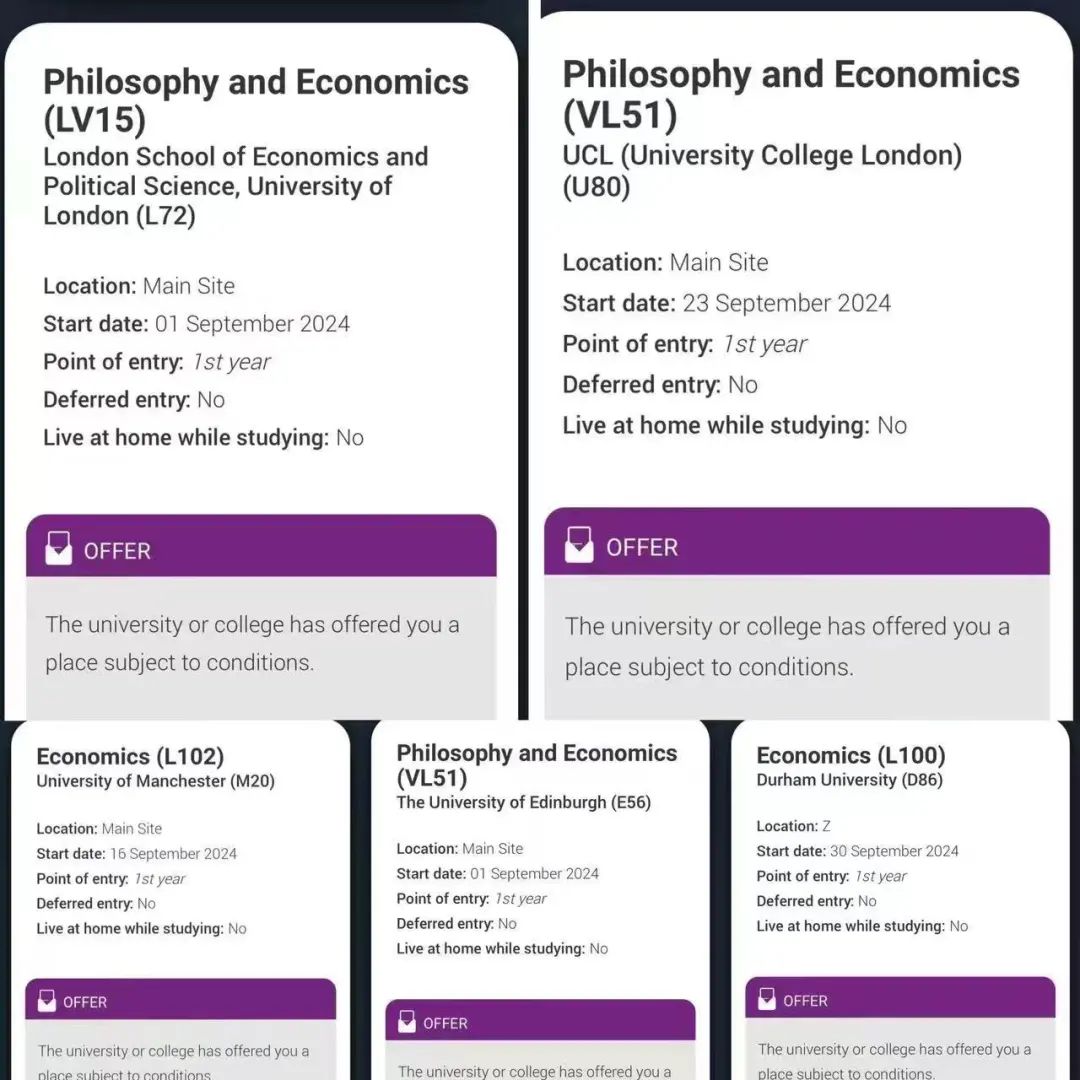Open the Philosophy and Economics (LV15) course title
The image size is (1080, 1080).
point(256,100)
